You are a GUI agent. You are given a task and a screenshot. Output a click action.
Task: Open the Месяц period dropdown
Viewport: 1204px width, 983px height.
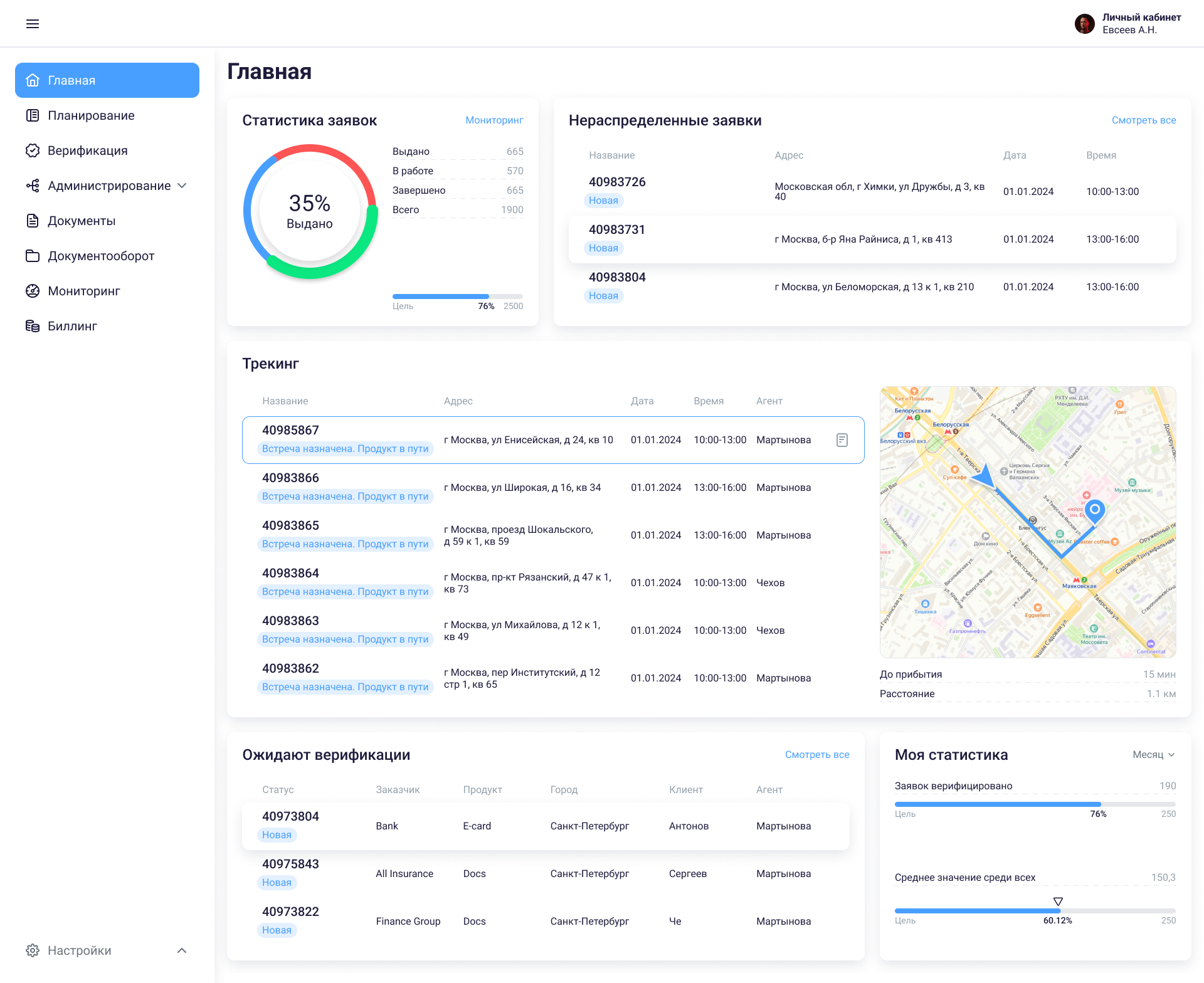(x=1153, y=755)
